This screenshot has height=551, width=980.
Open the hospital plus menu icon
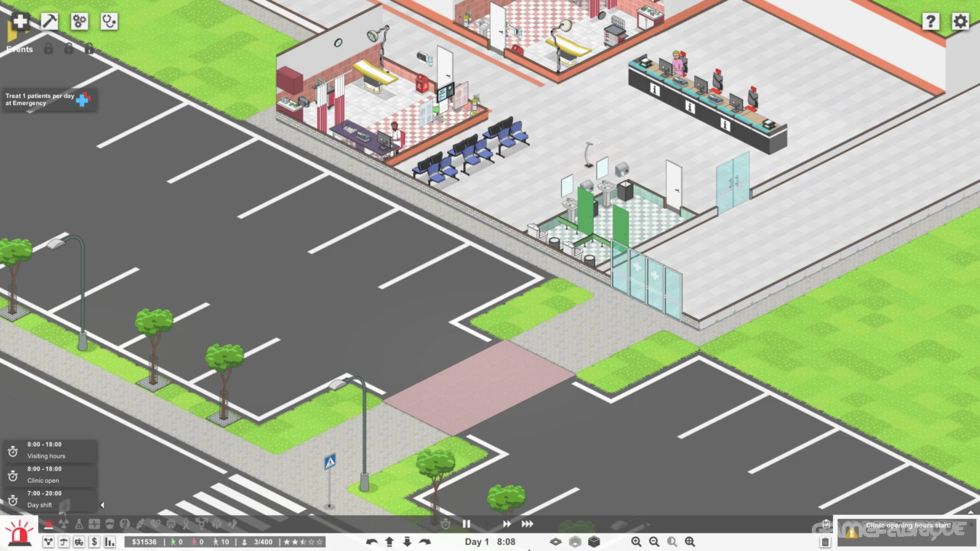[x=20, y=21]
